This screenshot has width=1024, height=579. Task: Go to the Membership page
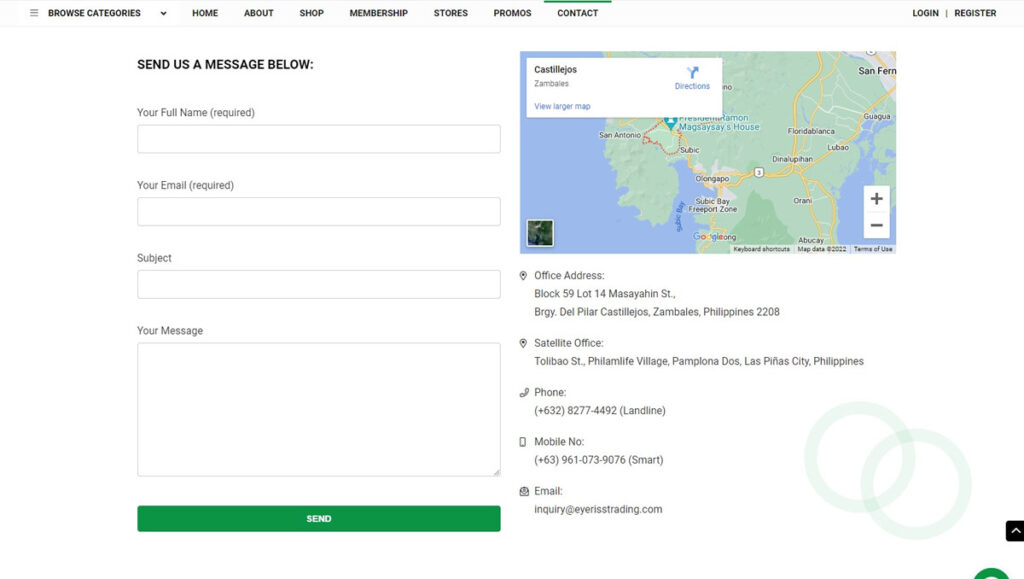click(x=378, y=13)
